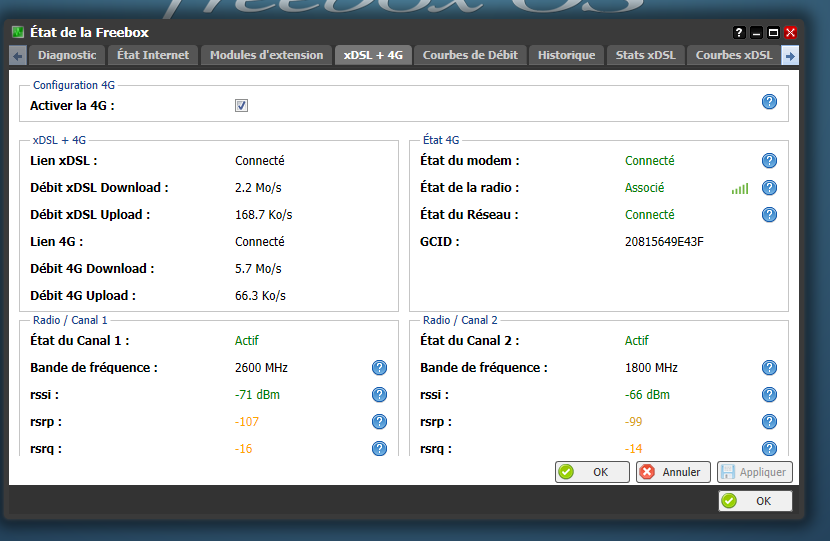The height and width of the screenshot is (541, 830).
Task: Open the Courbes de Débit tab
Action: pos(470,55)
